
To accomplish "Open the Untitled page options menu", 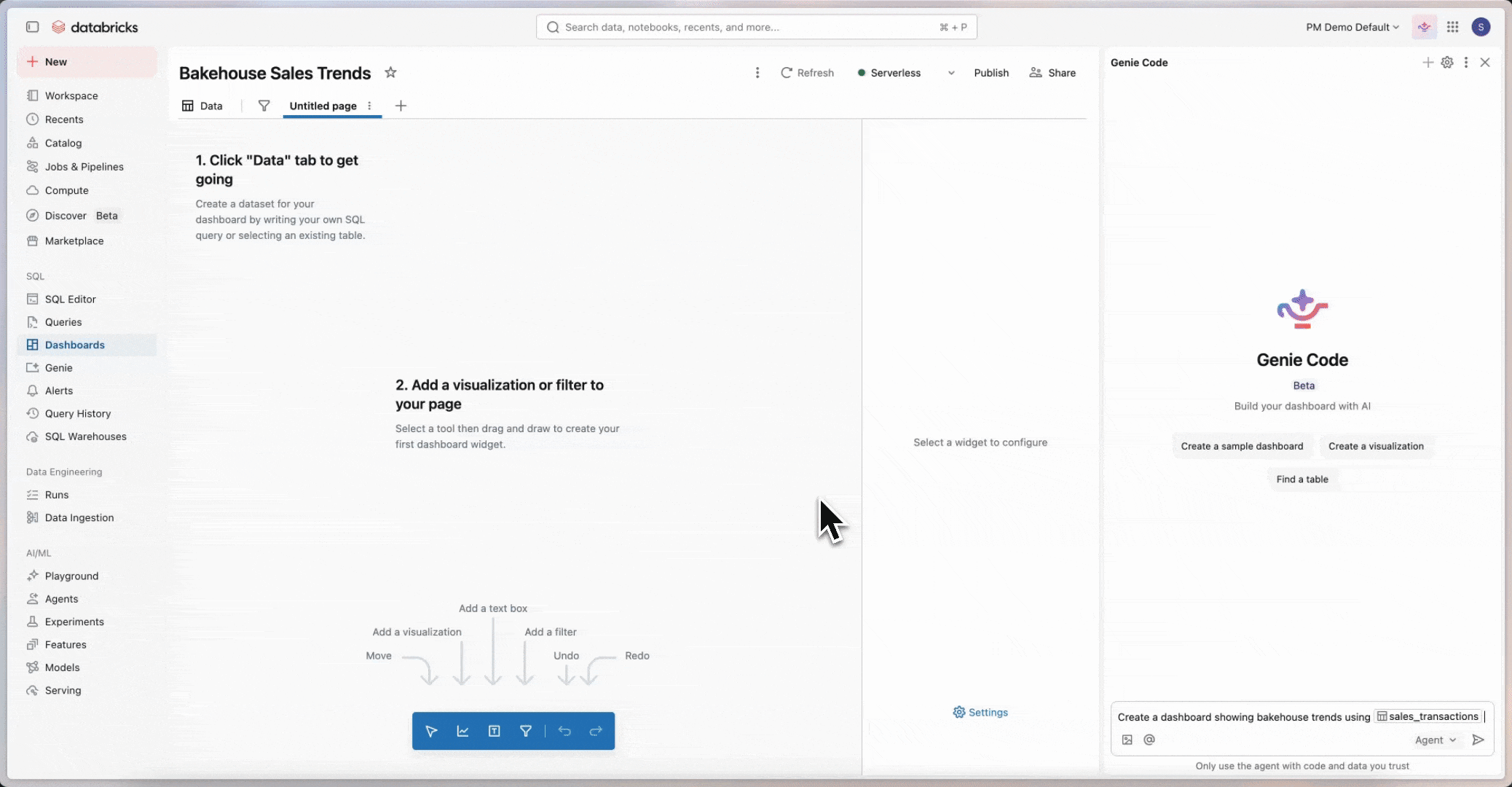I will [x=370, y=106].
